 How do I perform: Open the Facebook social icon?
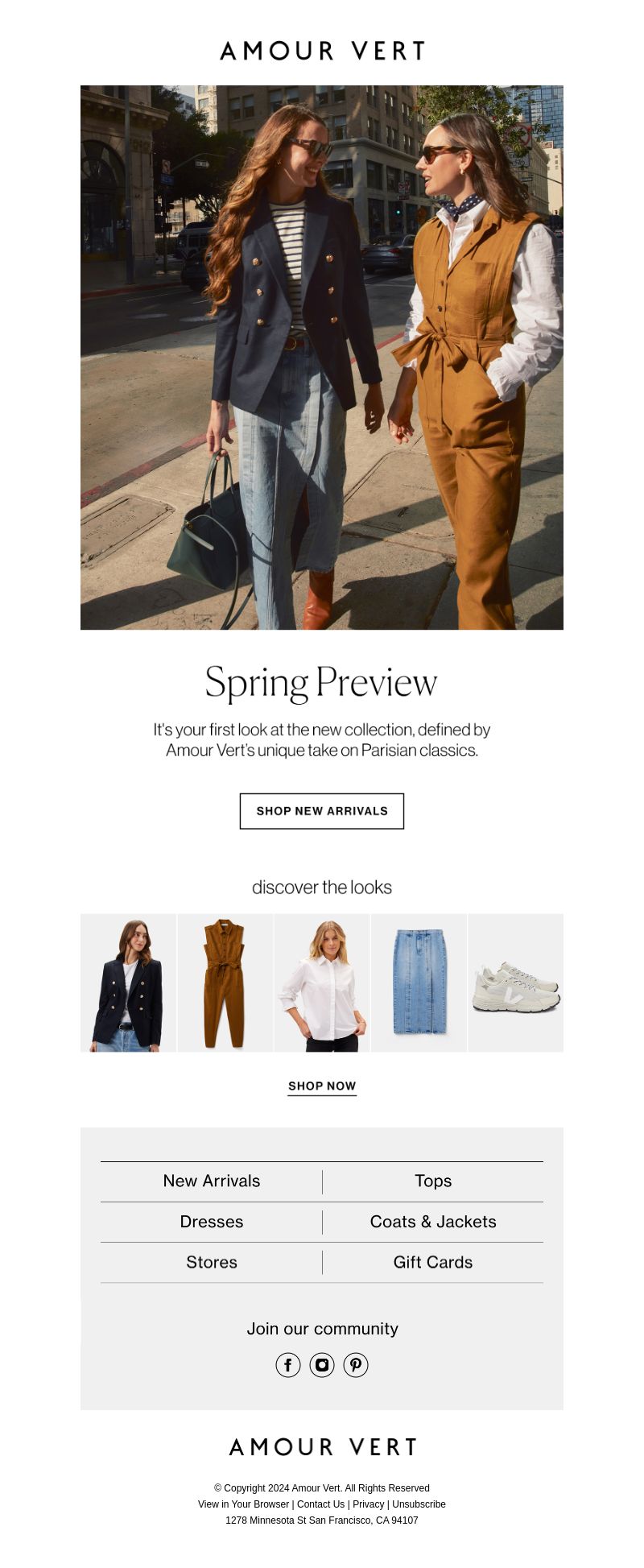tap(288, 1365)
